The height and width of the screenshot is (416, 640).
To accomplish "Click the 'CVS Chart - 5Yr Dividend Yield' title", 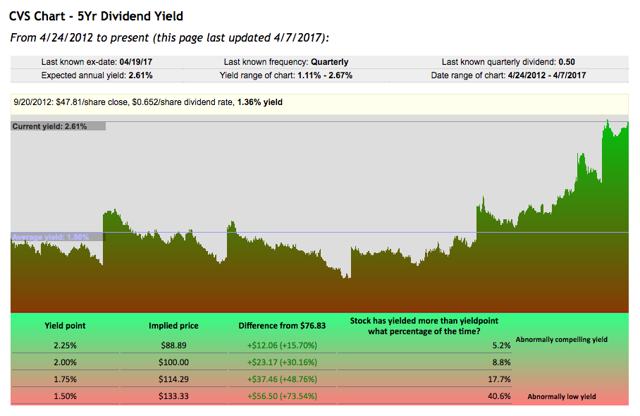I will (x=96, y=16).
